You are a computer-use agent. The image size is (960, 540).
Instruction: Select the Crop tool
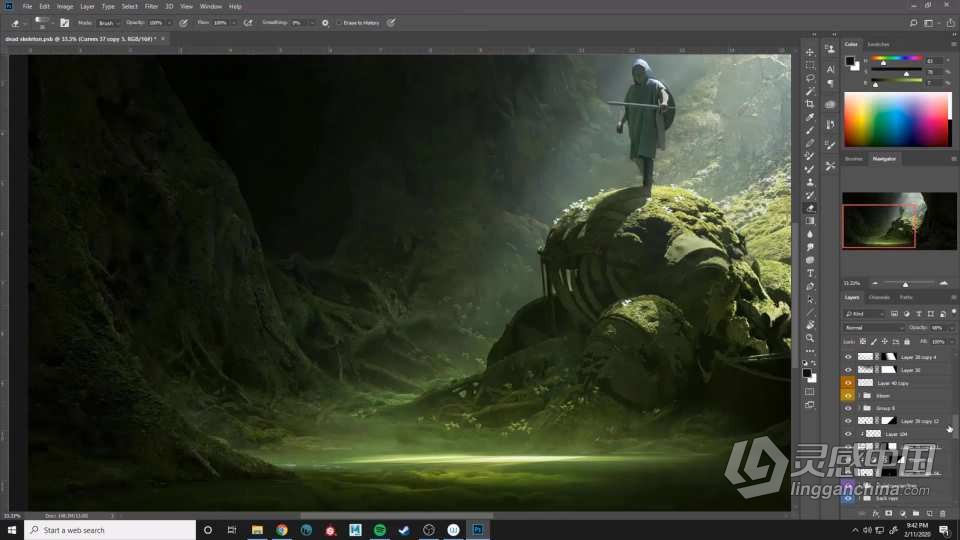coord(810,104)
